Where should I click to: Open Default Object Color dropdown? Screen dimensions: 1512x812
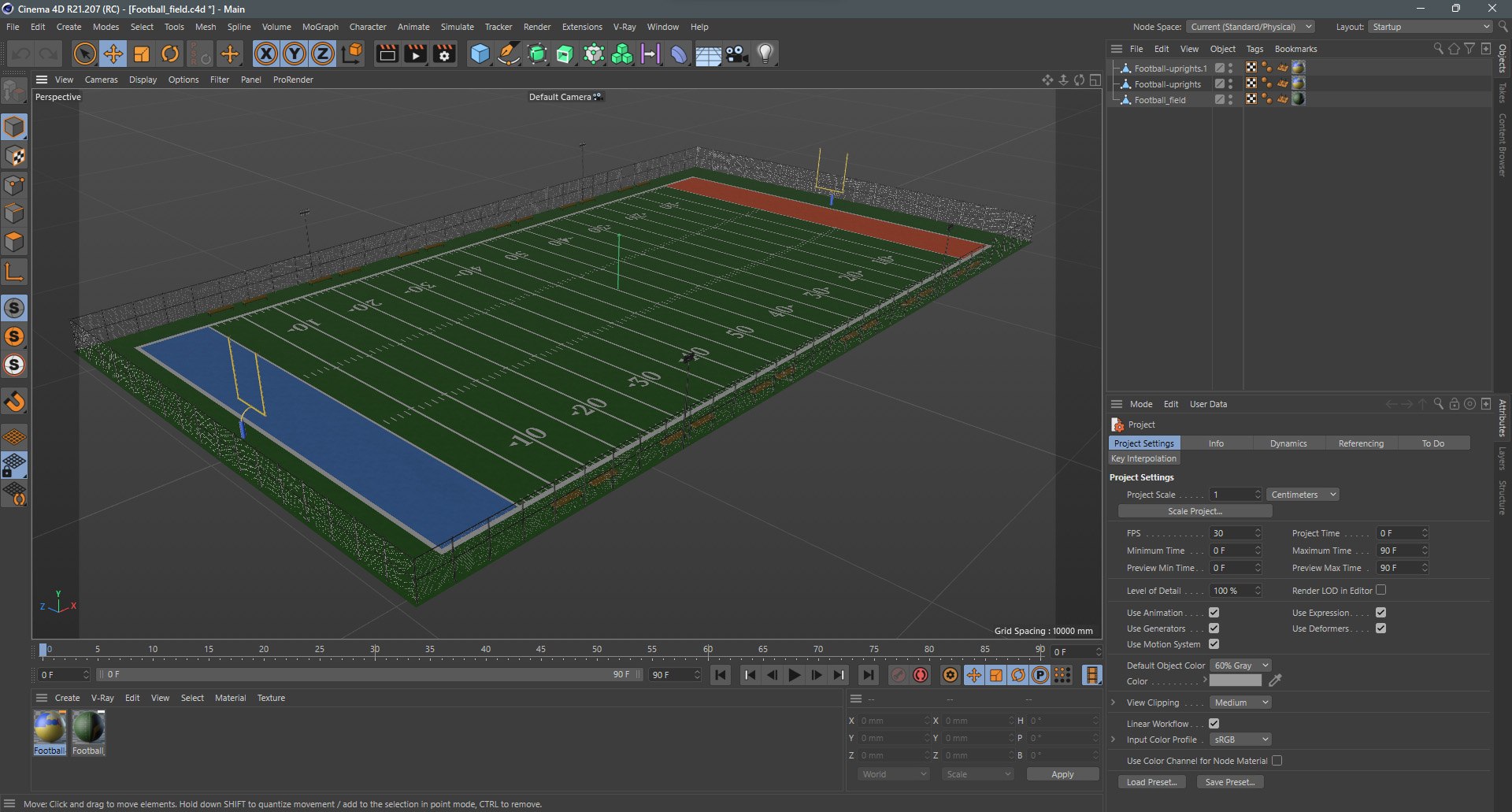point(1240,666)
